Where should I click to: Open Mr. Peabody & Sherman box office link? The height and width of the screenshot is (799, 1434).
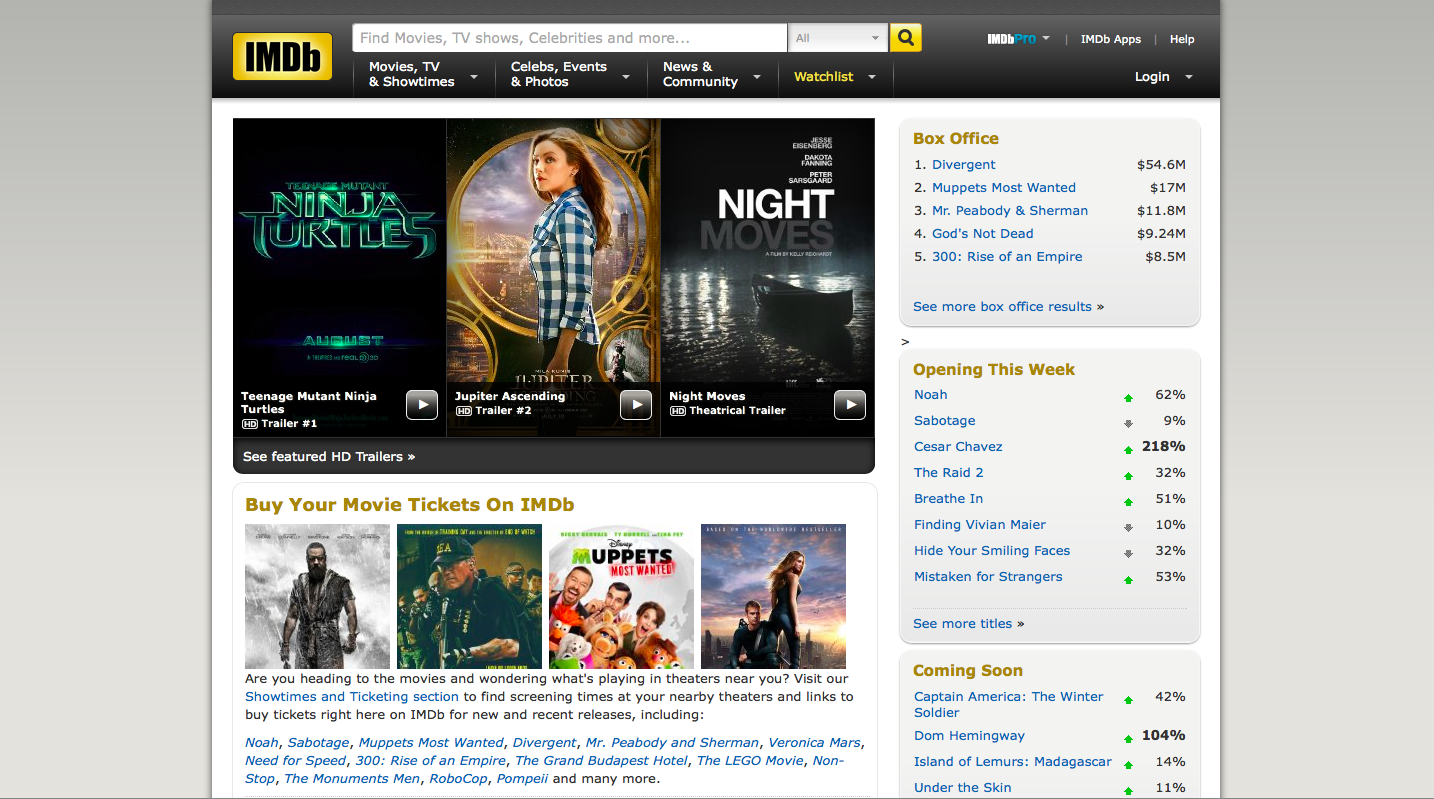click(1010, 210)
